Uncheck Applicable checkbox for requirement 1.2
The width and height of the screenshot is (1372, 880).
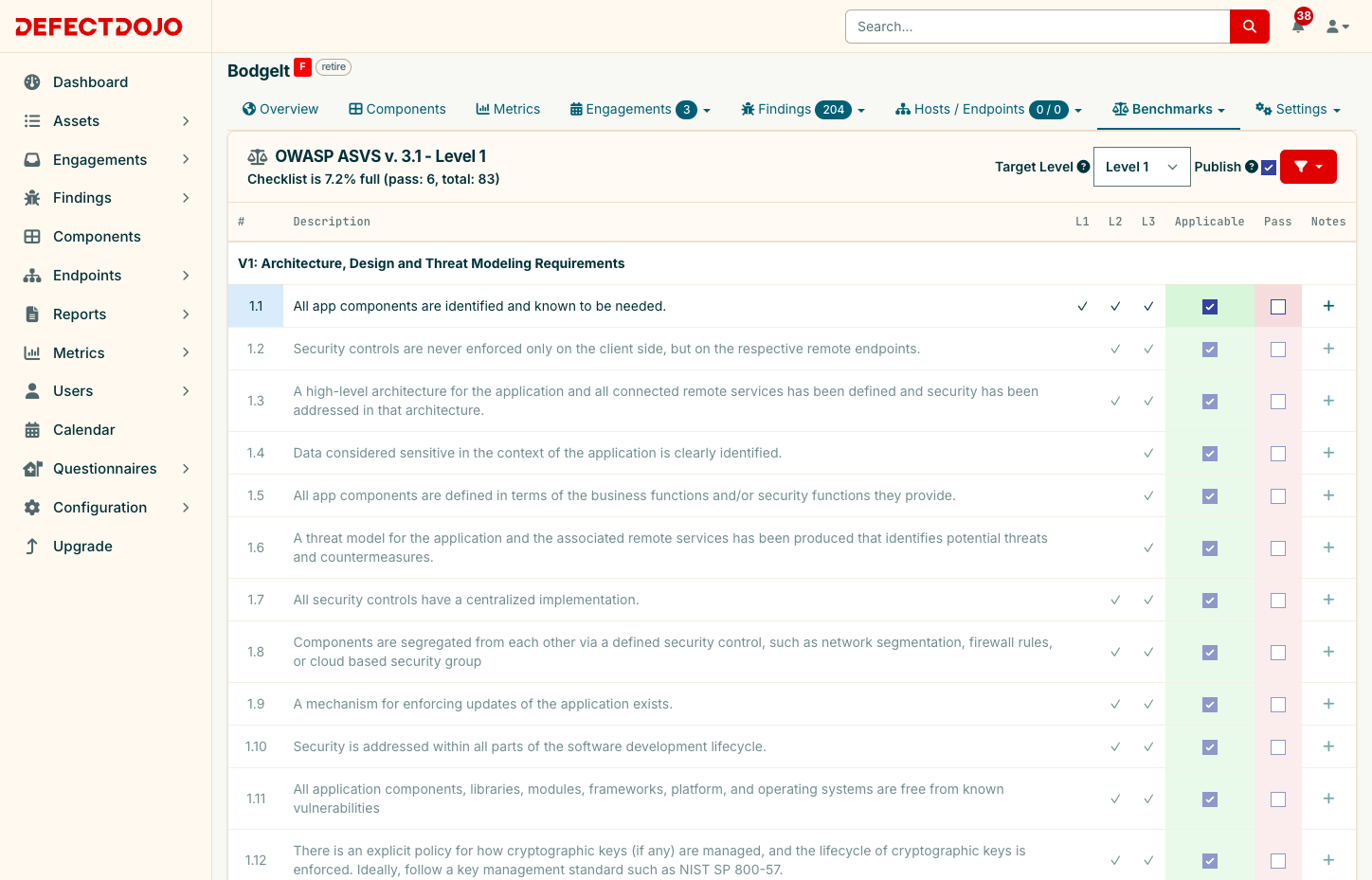(1210, 350)
